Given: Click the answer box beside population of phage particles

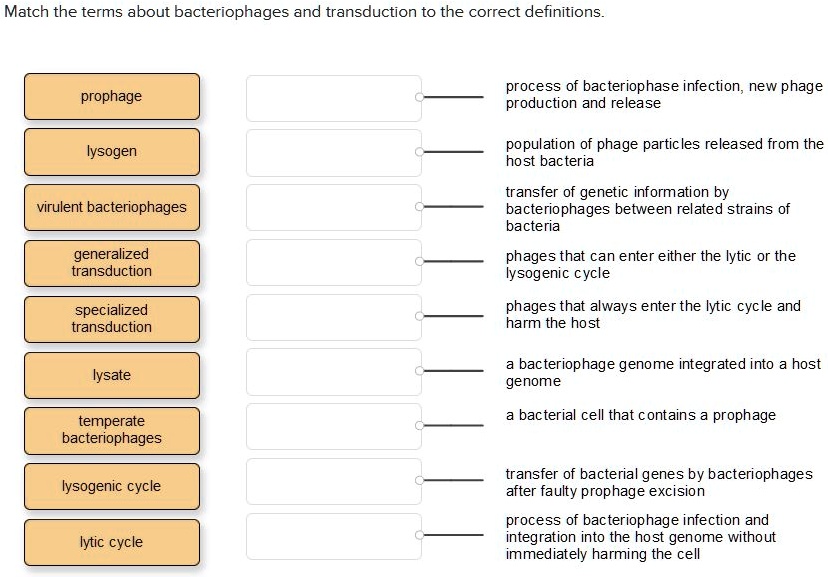Looking at the screenshot, I should pyautogui.click(x=333, y=152).
